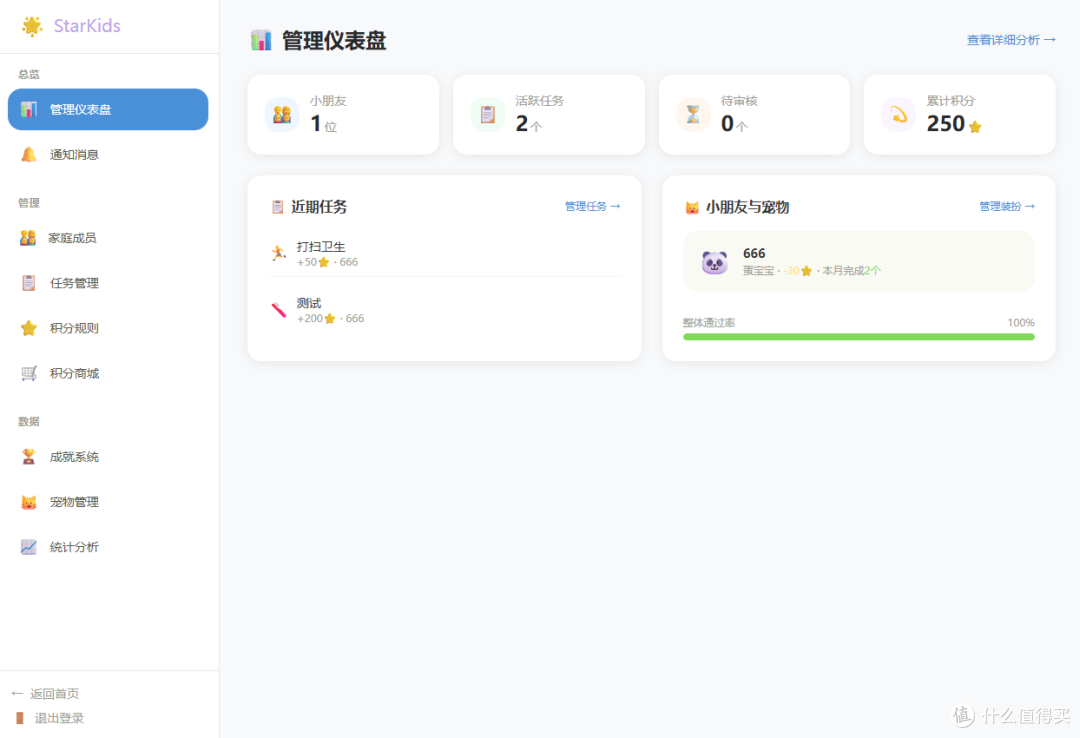The width and height of the screenshot is (1080, 738).
Task: Click 管理装扮 link
Action: click(x=1007, y=206)
